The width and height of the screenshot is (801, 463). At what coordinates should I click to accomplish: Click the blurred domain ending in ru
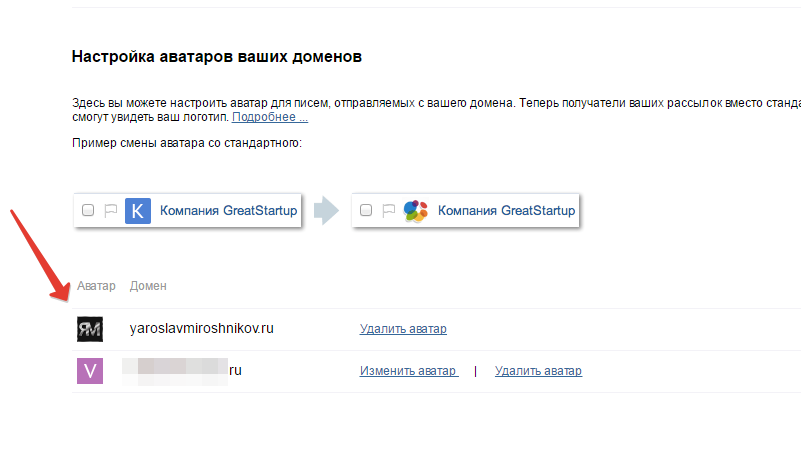(182, 371)
